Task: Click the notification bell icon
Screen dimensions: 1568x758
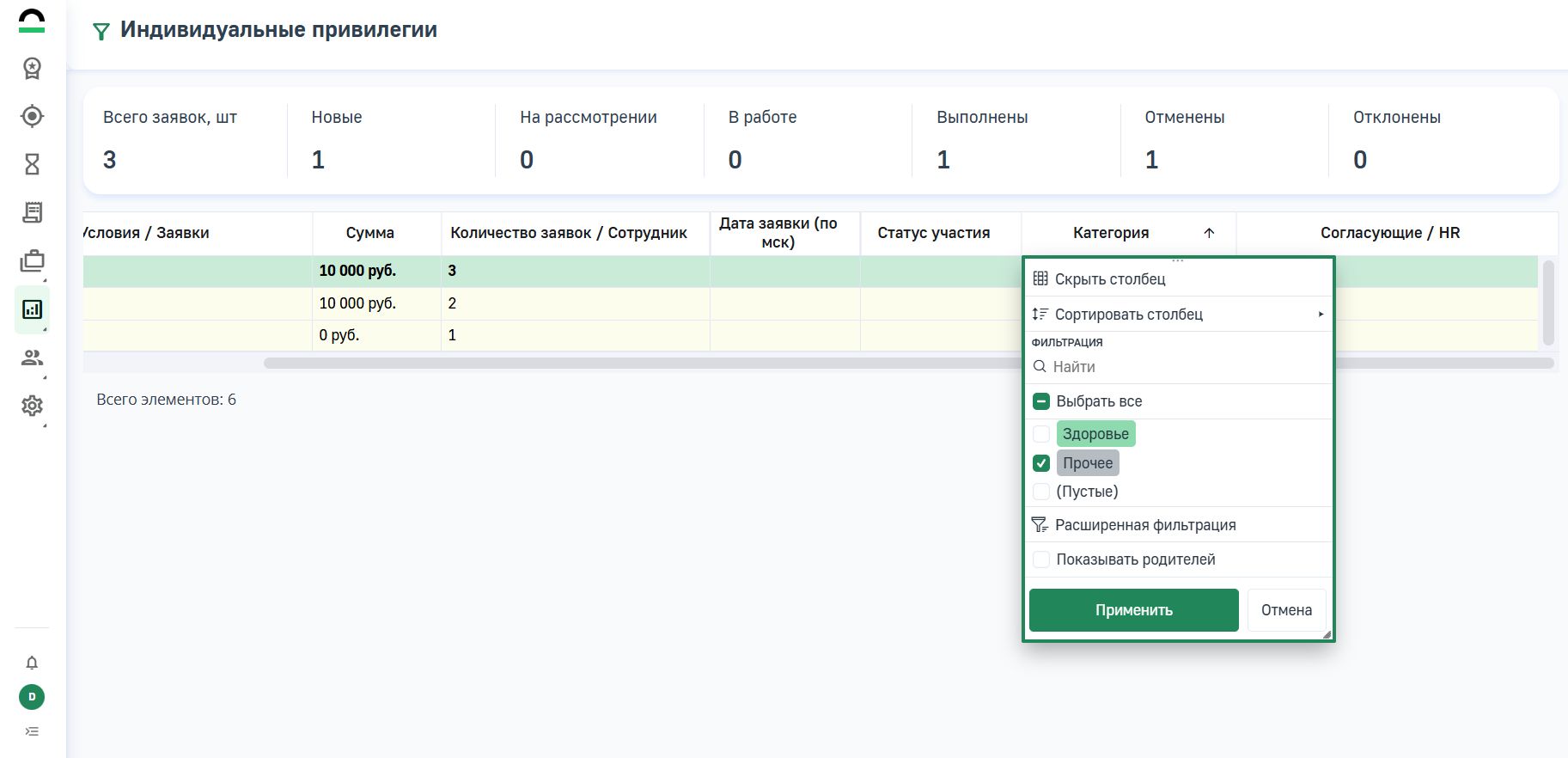Action: 32,663
